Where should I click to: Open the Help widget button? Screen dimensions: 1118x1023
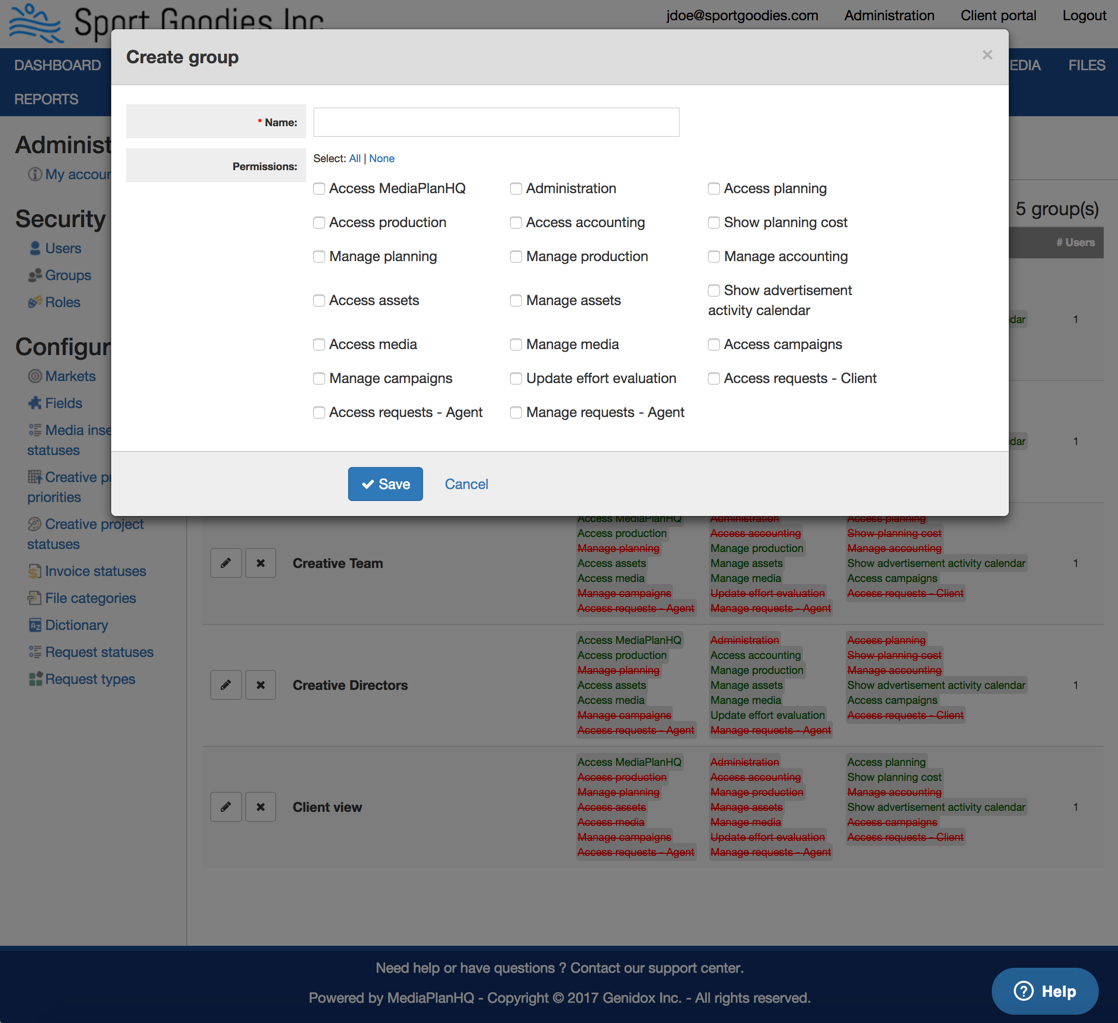tap(1045, 991)
